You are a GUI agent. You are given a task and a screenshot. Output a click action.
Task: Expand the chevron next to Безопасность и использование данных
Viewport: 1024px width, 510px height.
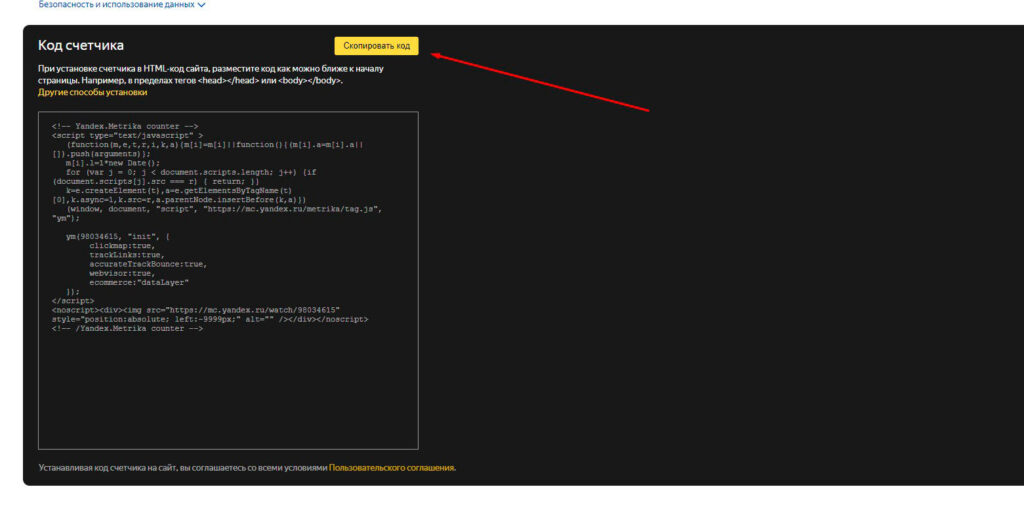pos(201,5)
